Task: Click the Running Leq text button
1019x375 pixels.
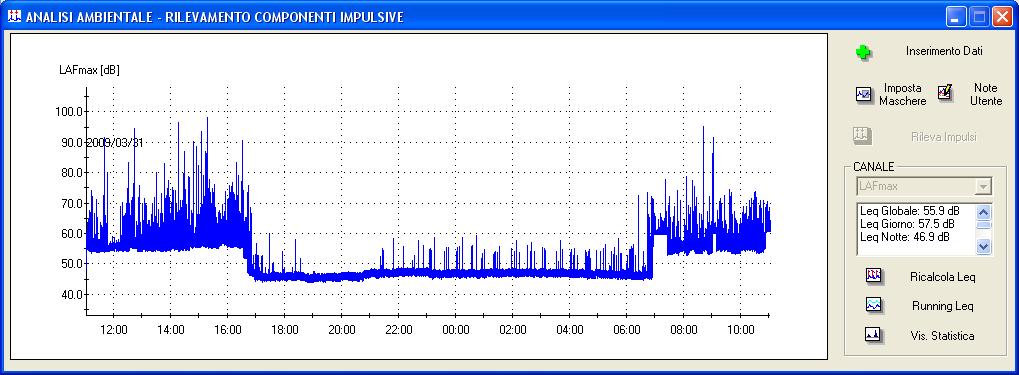Action: click(x=942, y=306)
